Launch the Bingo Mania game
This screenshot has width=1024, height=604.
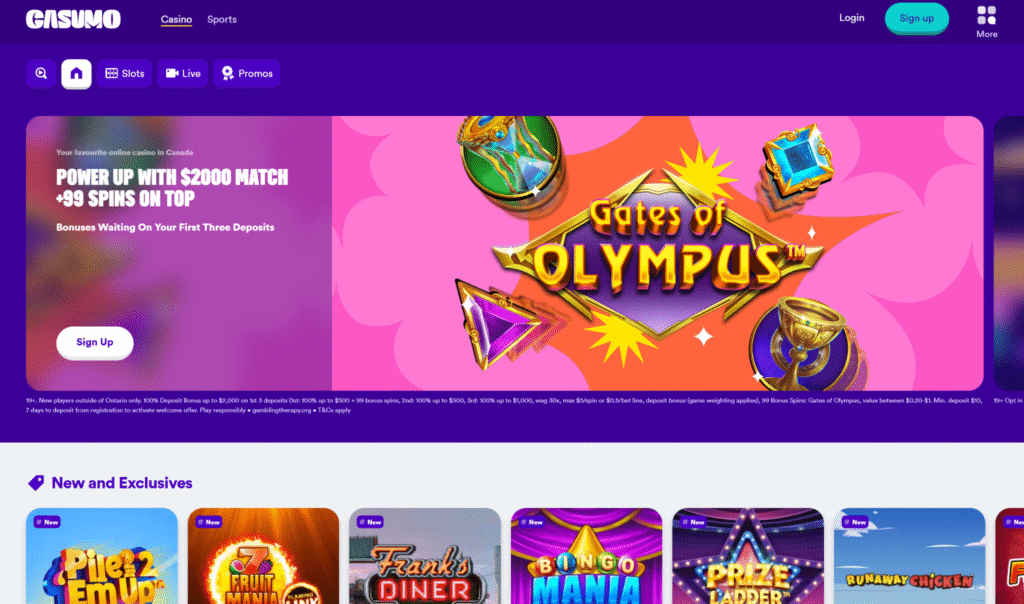tap(586, 556)
